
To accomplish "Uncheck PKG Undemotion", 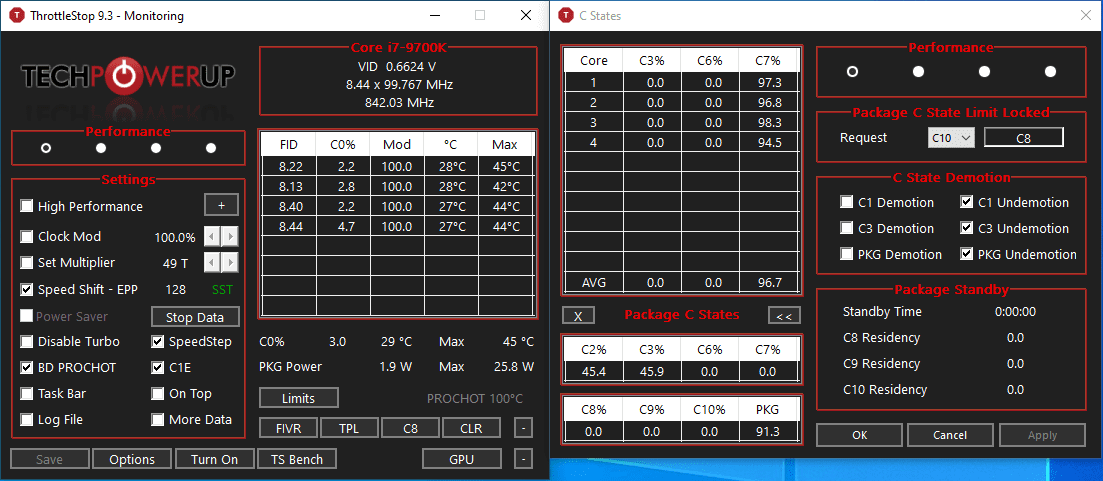I will [967, 254].
